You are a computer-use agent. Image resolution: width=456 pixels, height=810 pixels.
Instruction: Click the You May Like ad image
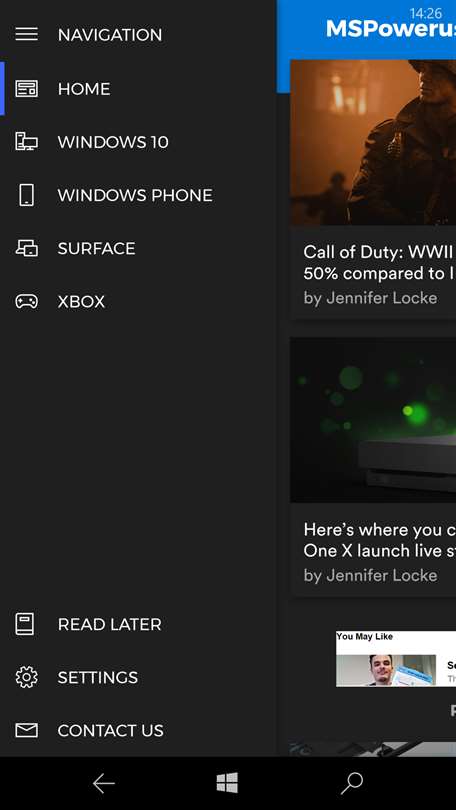tap(386, 671)
